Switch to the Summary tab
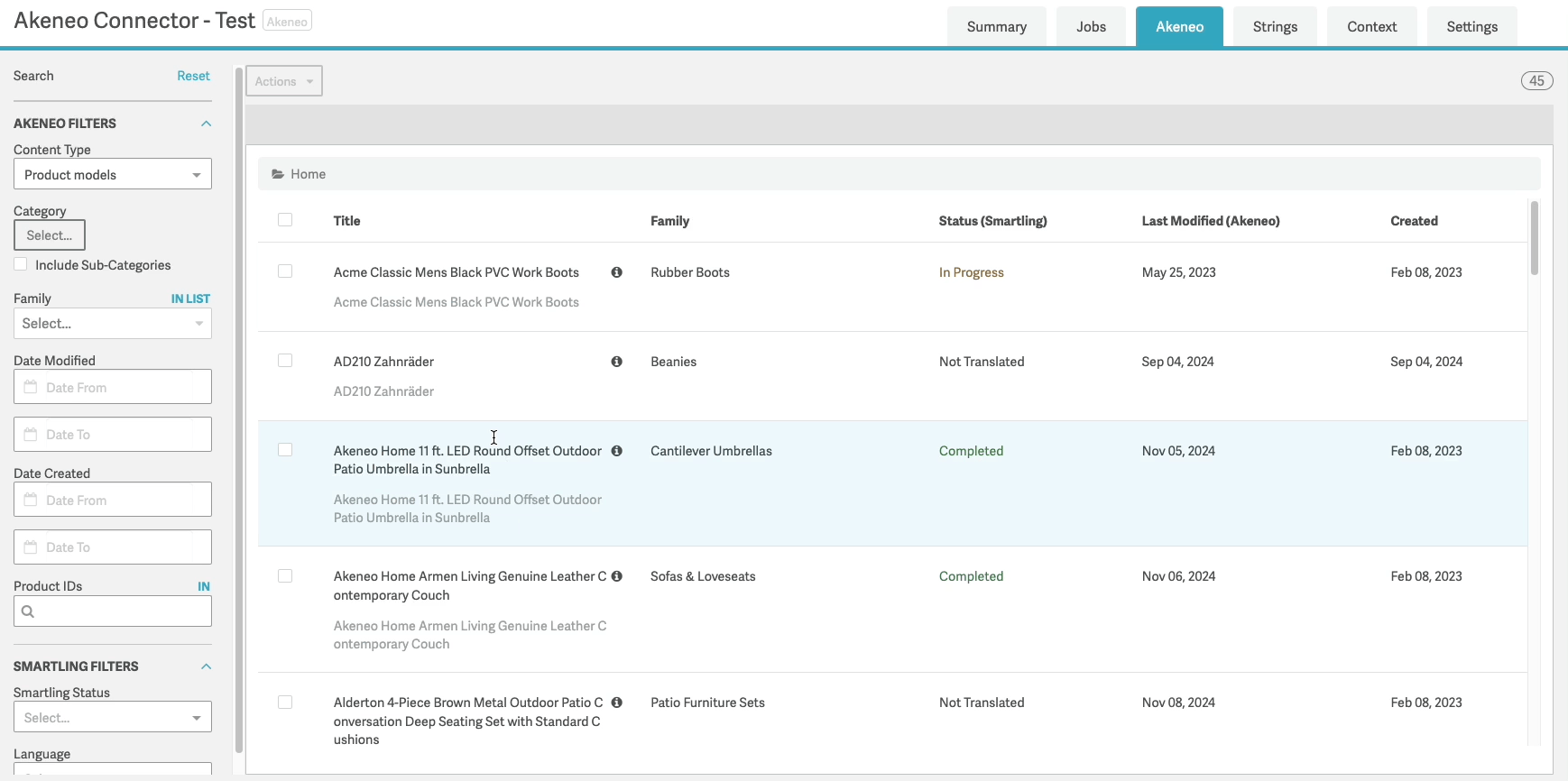 click(997, 27)
